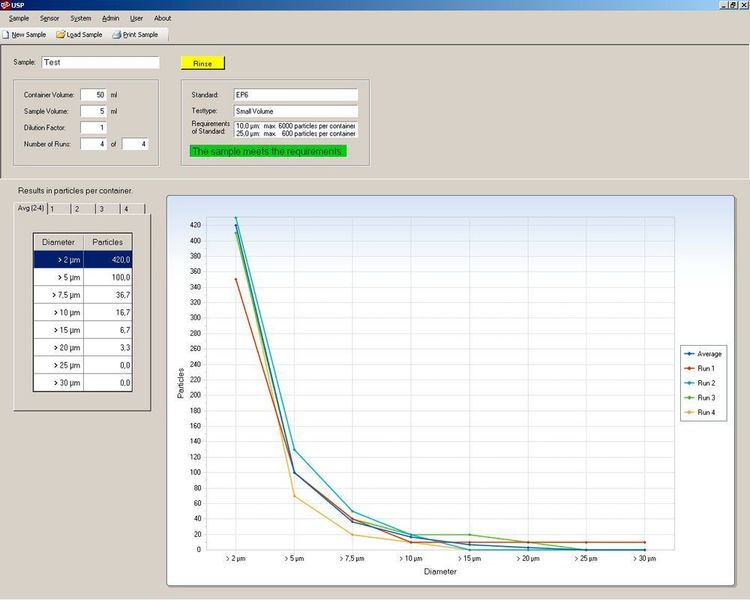Open the Sample menu
750x600 pixels.
pos(19,18)
